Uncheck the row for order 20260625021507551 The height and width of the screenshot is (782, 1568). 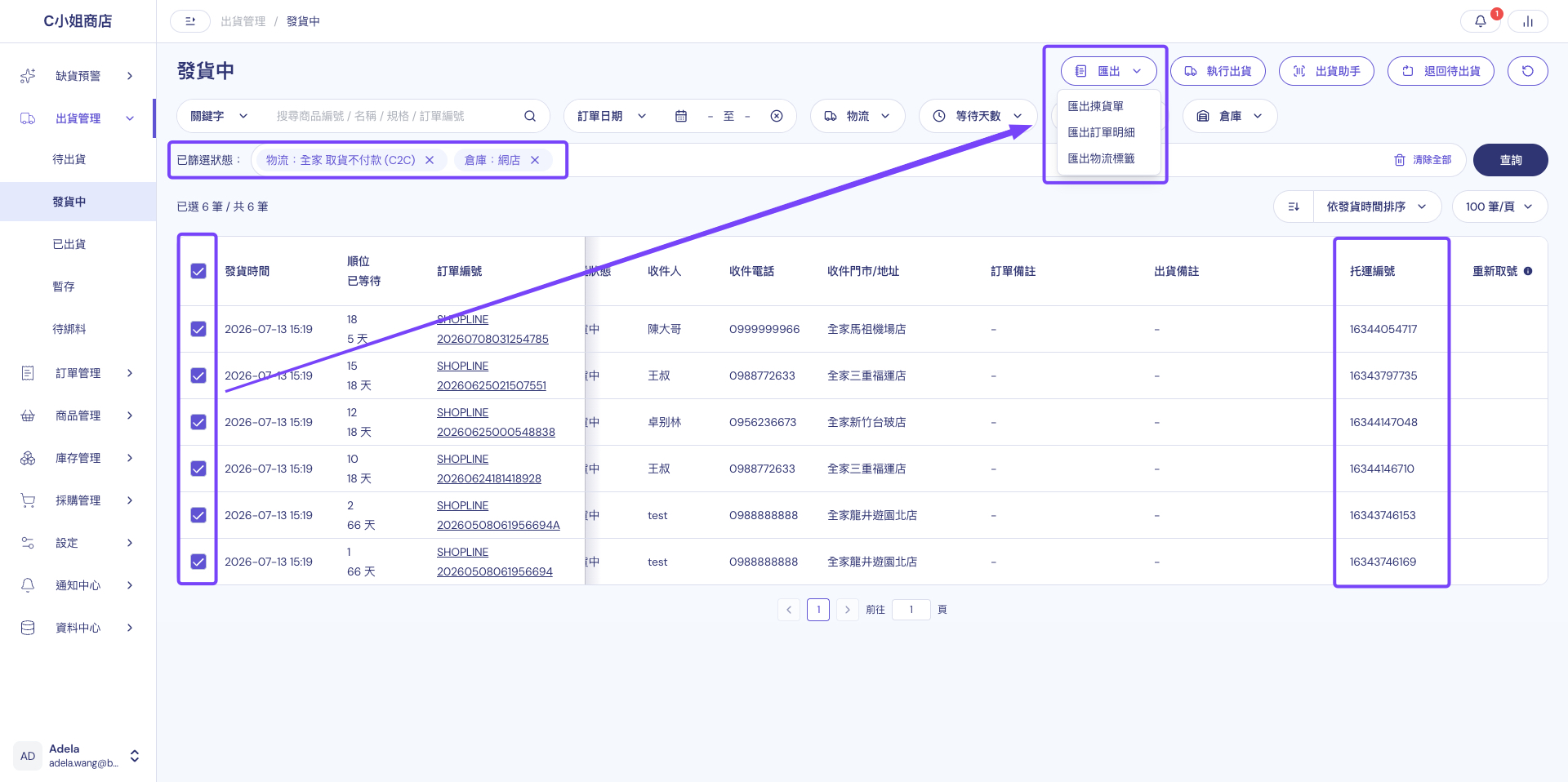click(x=198, y=375)
